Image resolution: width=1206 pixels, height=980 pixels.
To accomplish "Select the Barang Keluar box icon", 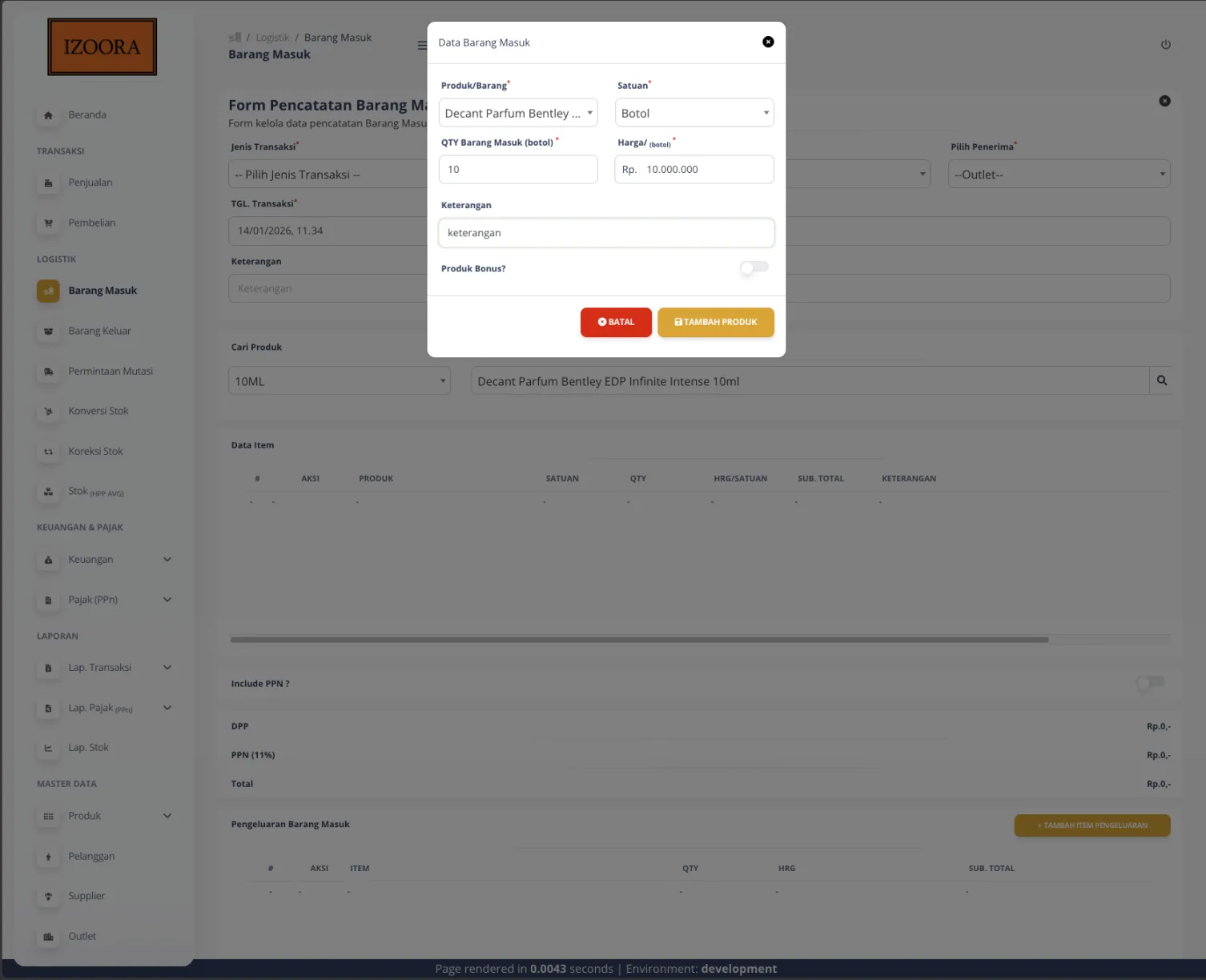I will [48, 331].
